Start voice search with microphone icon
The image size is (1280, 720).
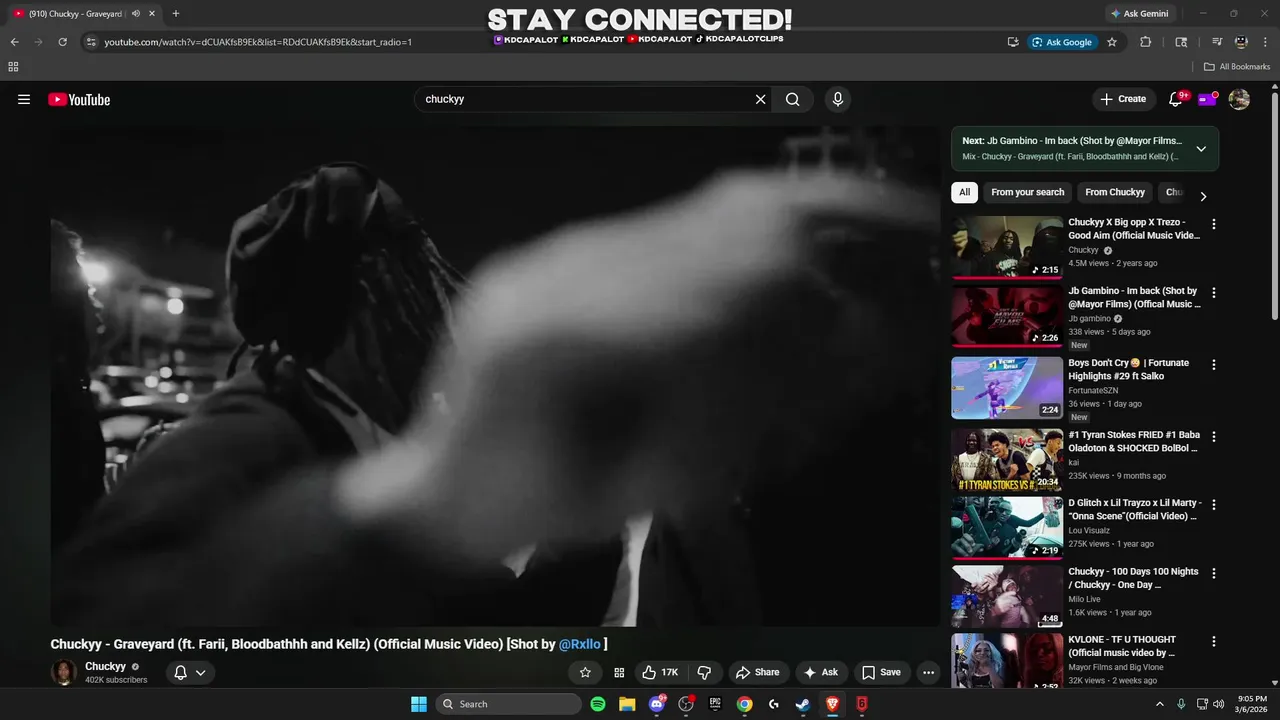click(838, 99)
